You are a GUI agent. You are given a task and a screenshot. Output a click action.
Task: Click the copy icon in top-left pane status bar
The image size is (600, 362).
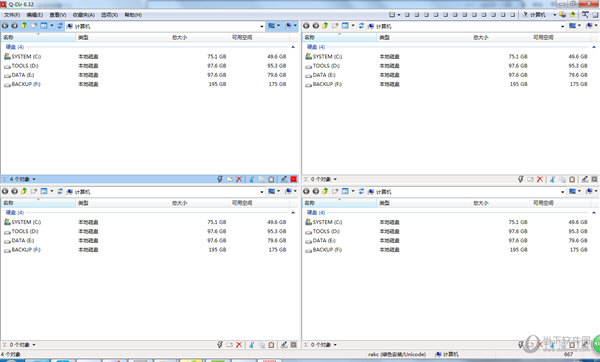click(x=262, y=179)
